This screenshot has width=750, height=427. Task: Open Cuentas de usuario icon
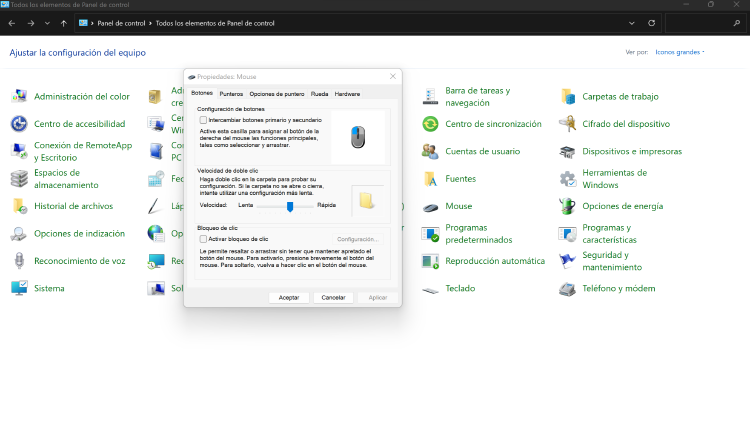tap(430, 151)
